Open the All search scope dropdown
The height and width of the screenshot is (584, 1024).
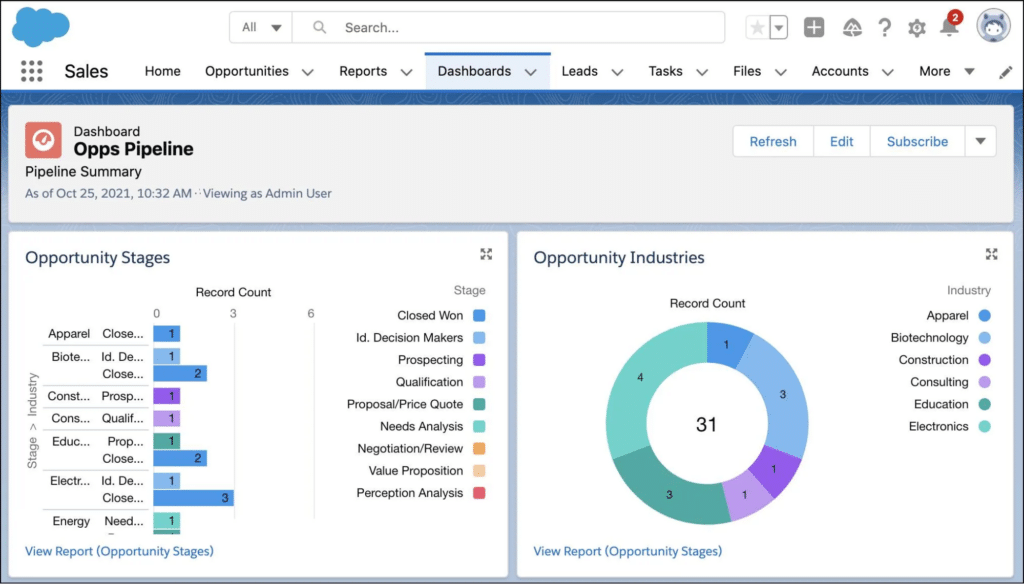[261, 27]
